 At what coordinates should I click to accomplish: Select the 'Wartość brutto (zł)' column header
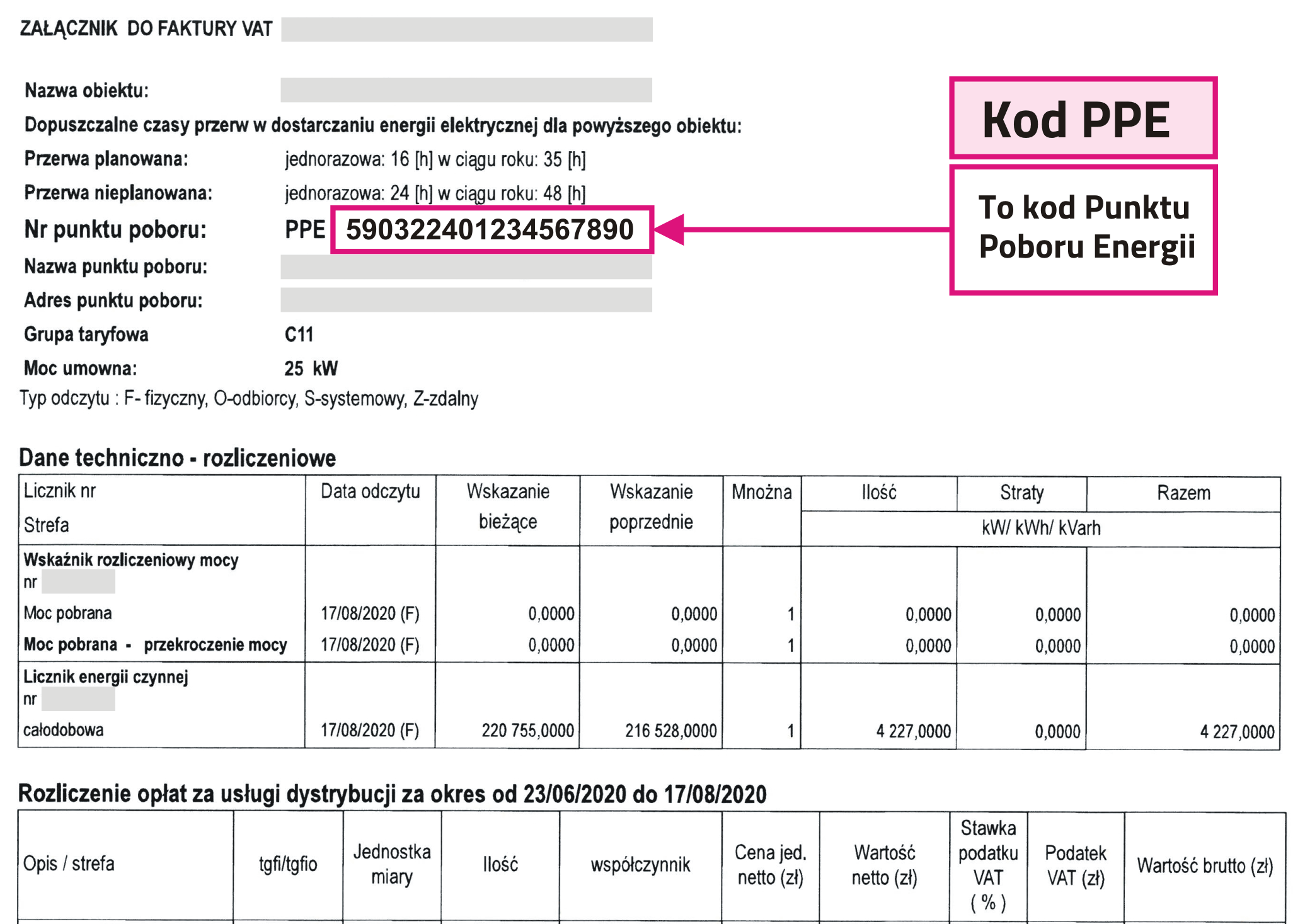click(x=1205, y=866)
